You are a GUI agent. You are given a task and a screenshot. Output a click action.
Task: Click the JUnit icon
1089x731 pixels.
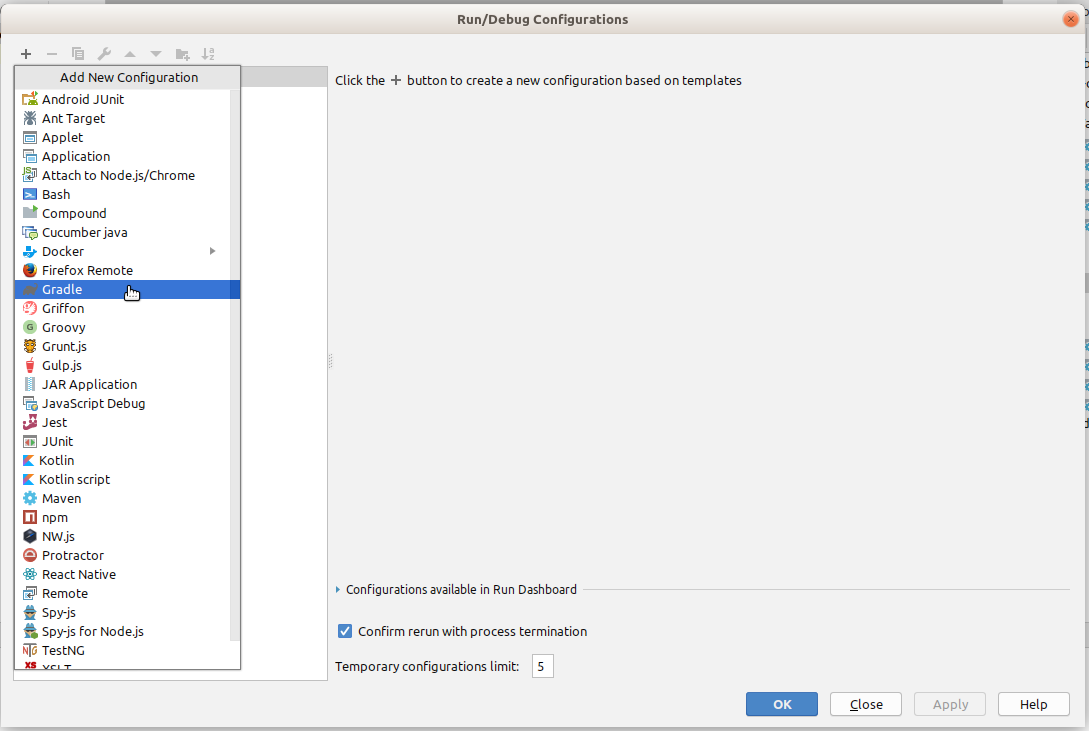[30, 442]
